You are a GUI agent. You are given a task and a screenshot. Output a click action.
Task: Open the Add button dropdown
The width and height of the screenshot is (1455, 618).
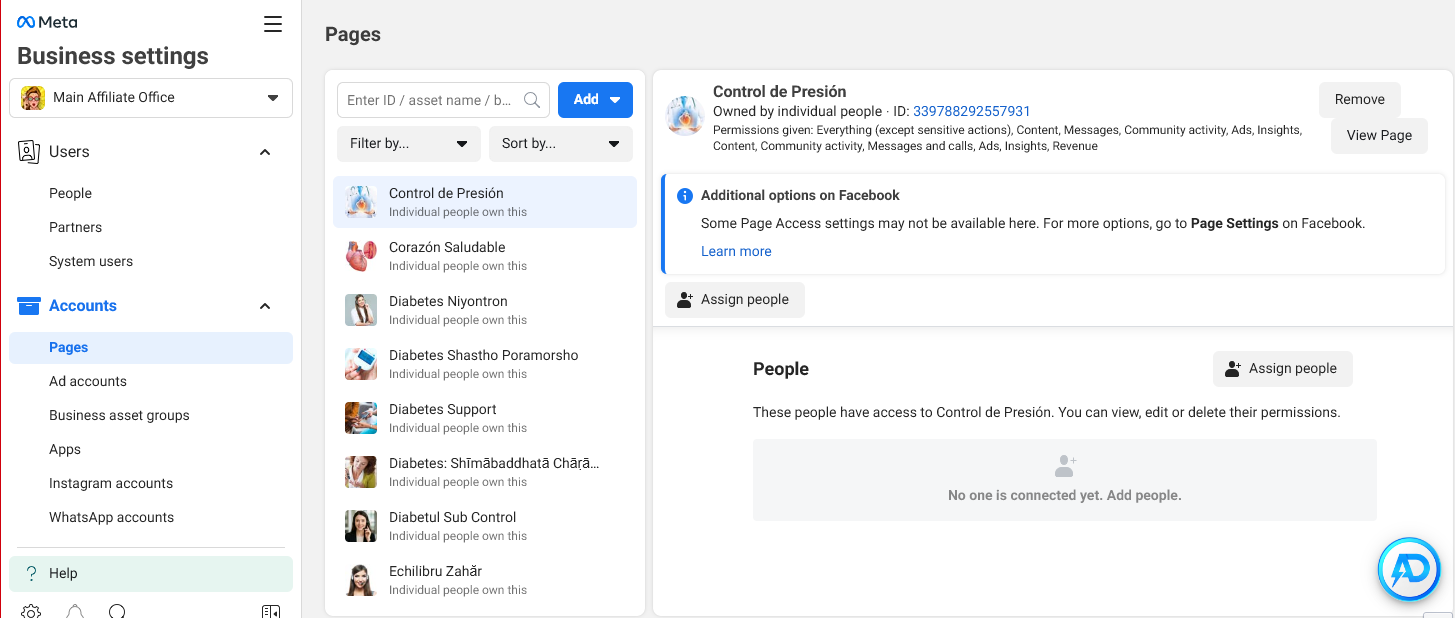click(595, 100)
